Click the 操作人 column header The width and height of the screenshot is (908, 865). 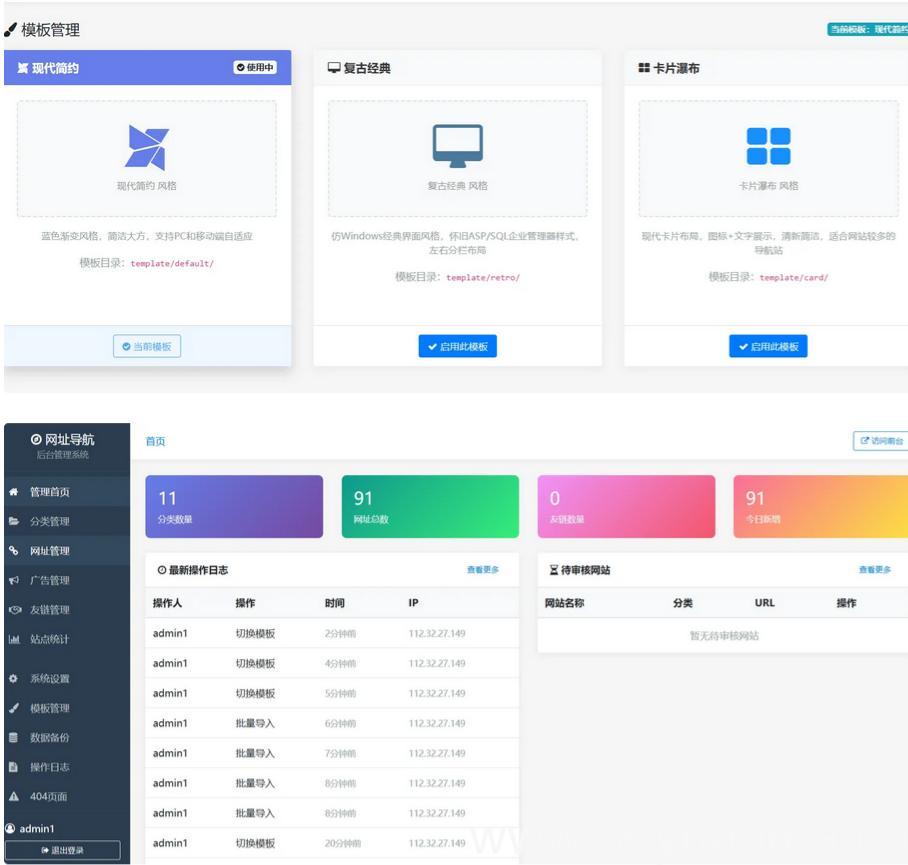[167, 603]
